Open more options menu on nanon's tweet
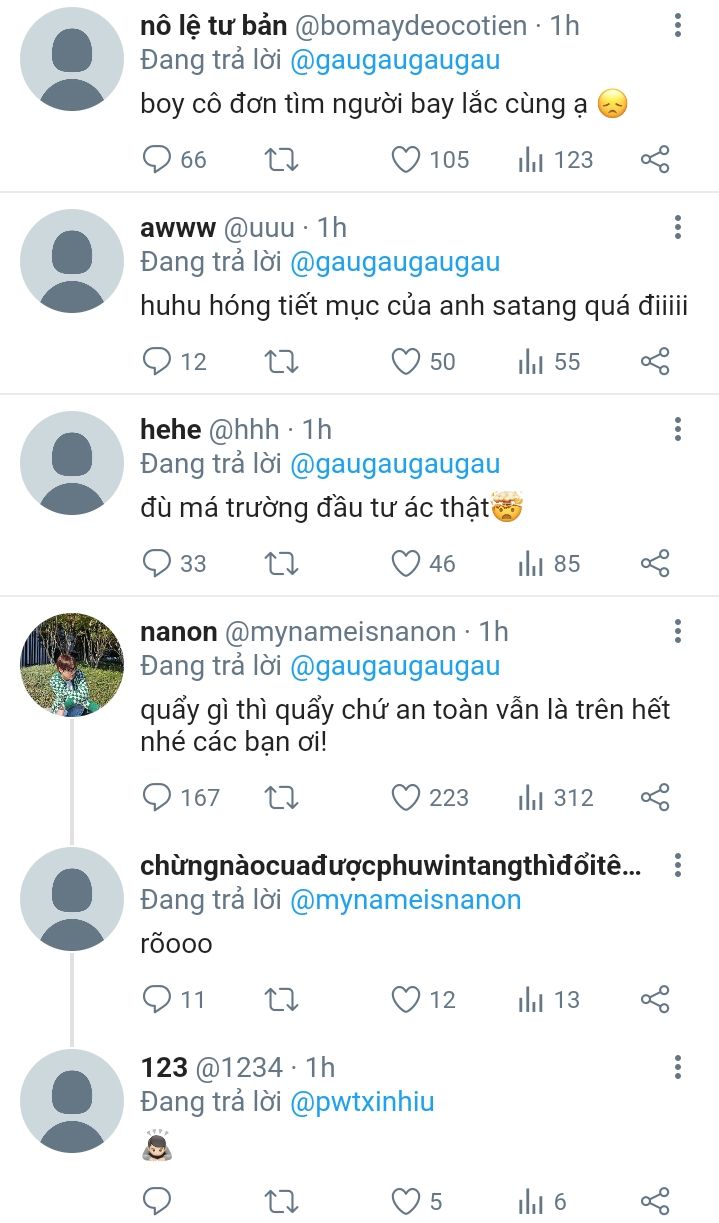Image resolution: width=719 pixels, height=1223 pixels. pos(678,632)
